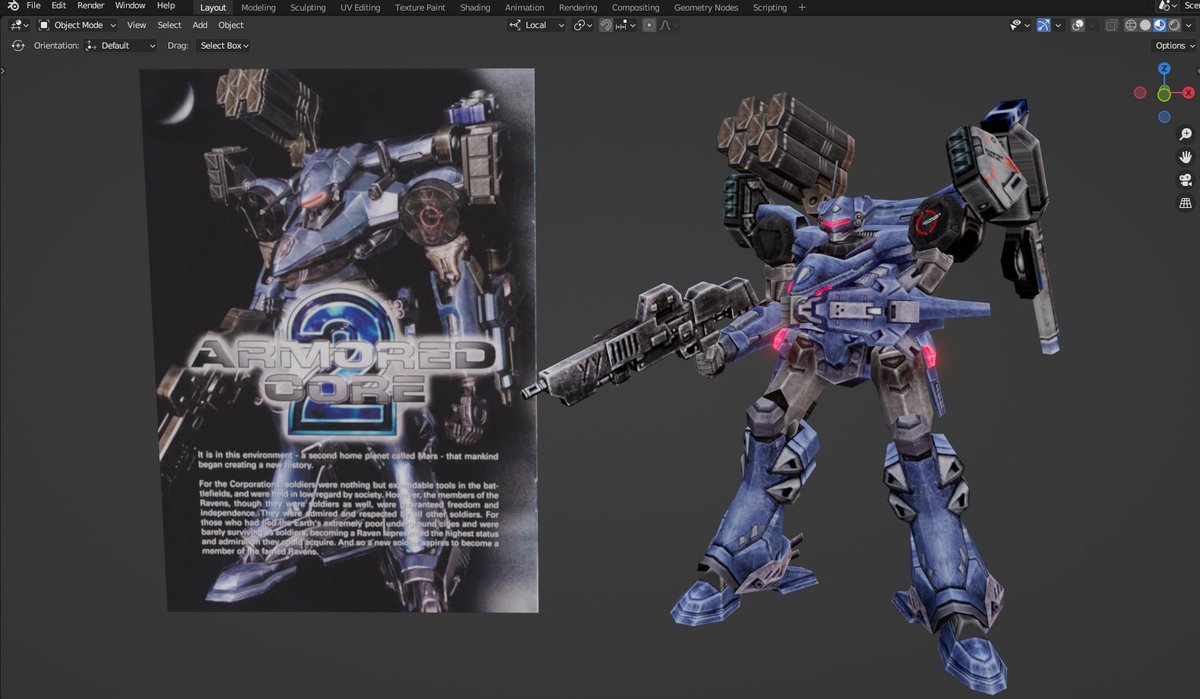
Task: Open the viewport Select menu
Action: [170, 25]
